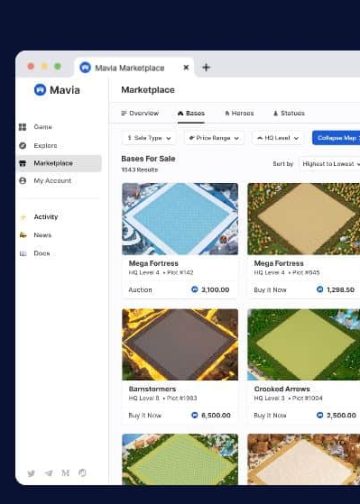
Task: Click the Marketplace page heading
Action: (x=148, y=90)
